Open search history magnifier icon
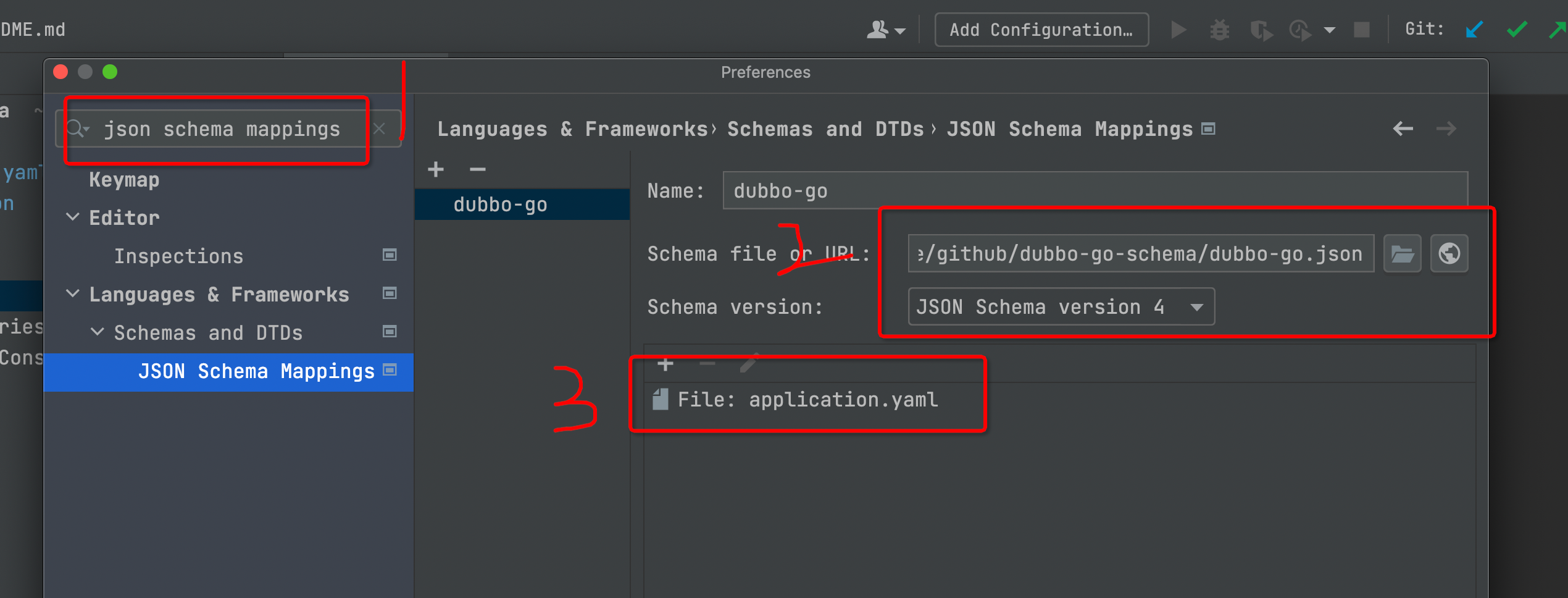Viewport: 1568px width, 598px height. (77, 128)
